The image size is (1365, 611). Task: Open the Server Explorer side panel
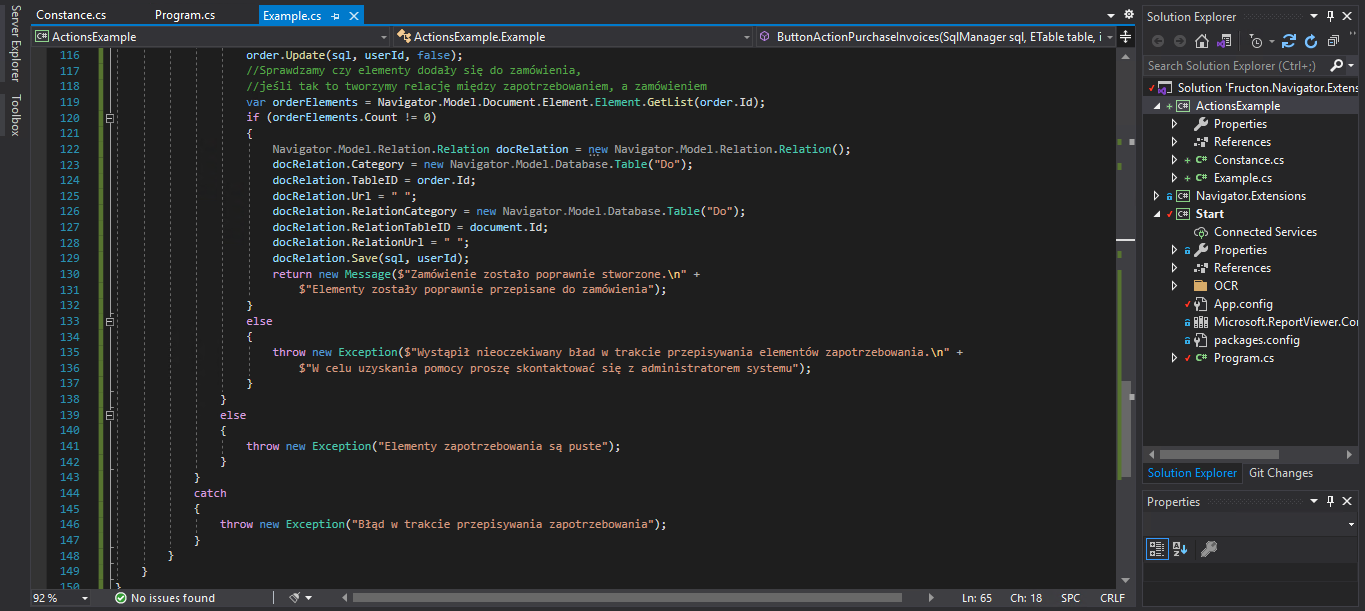tap(15, 46)
